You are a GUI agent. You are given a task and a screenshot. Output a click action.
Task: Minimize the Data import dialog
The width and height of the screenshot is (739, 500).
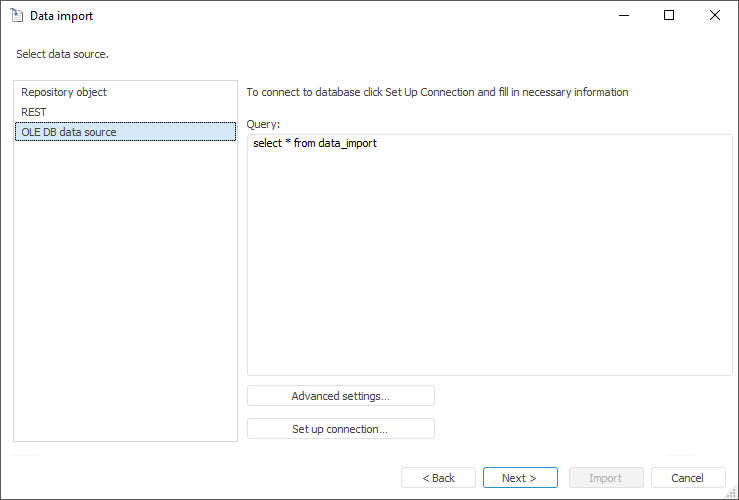coord(623,16)
